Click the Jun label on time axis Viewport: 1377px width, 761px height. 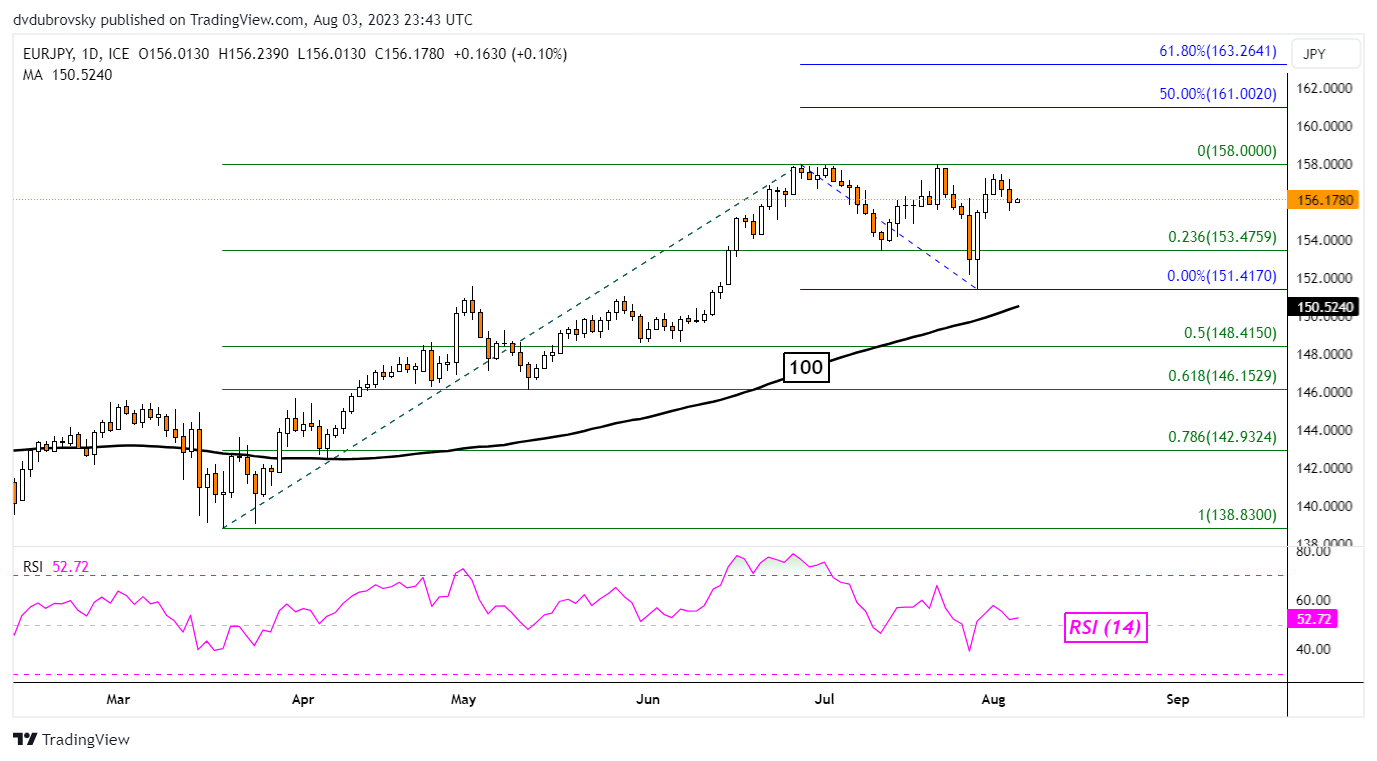click(x=648, y=699)
